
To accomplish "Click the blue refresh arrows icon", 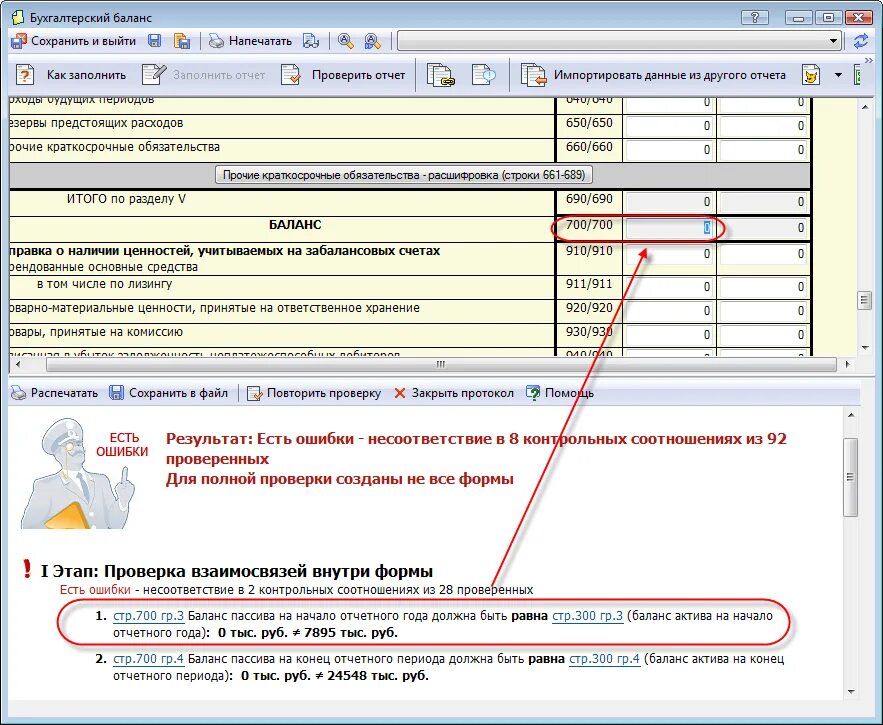I will 860,41.
